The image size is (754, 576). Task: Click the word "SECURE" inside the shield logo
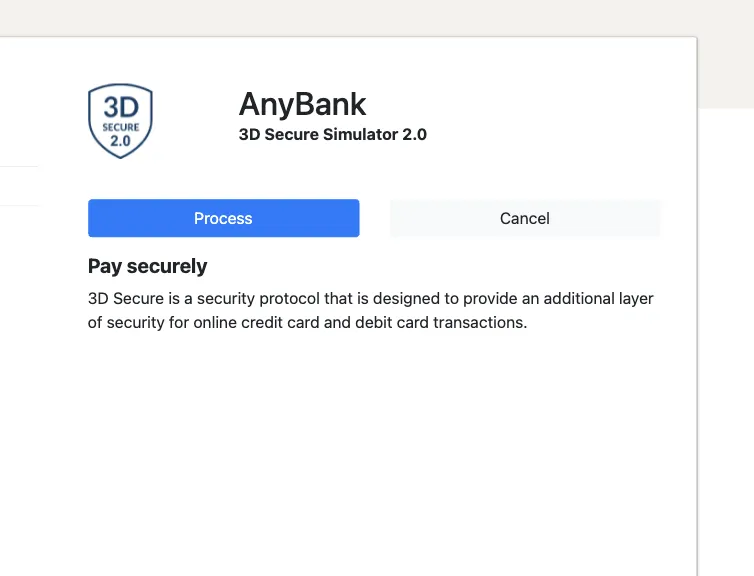point(120,128)
